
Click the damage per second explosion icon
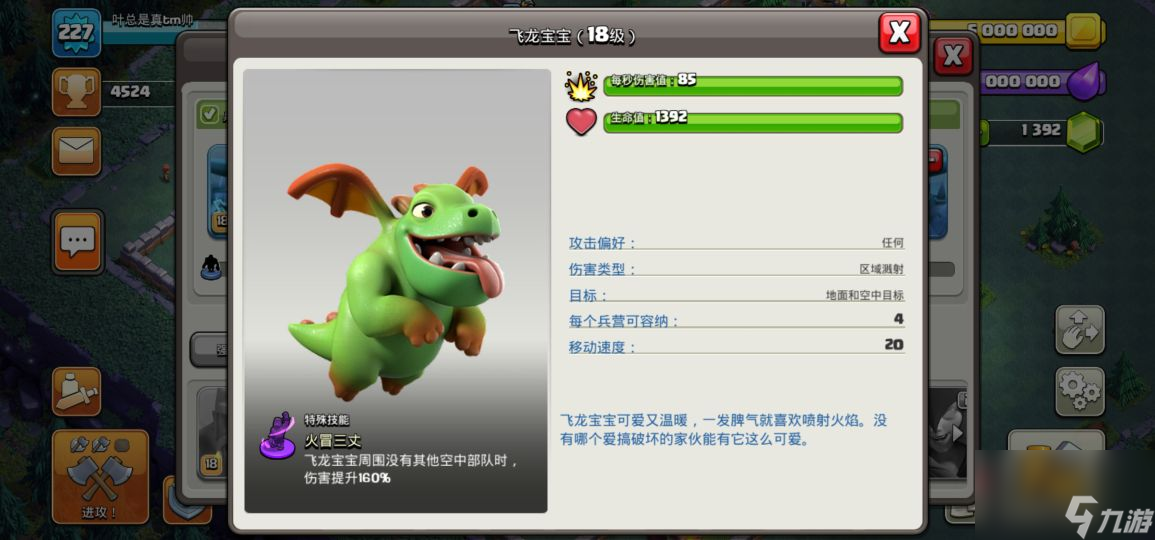tap(580, 86)
